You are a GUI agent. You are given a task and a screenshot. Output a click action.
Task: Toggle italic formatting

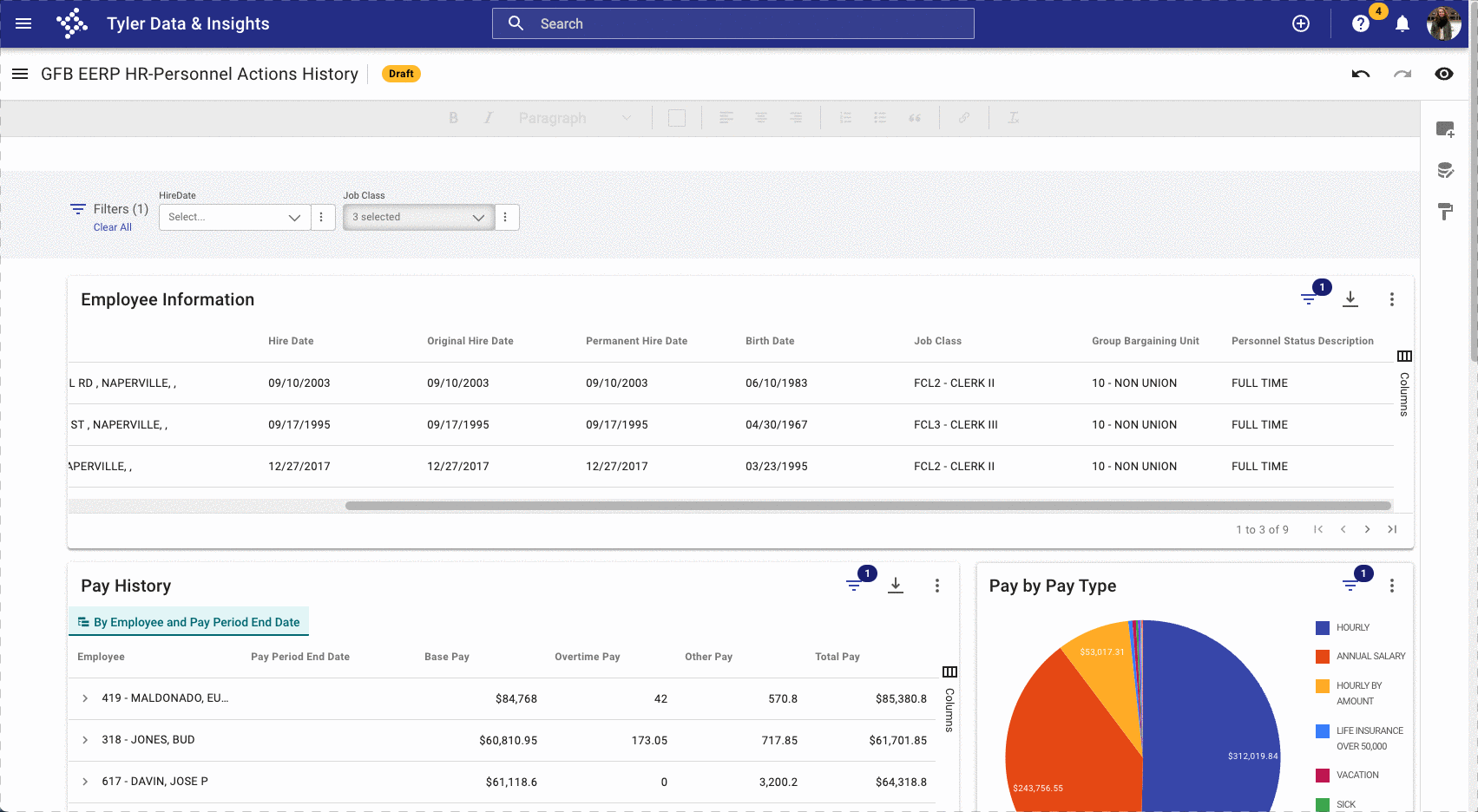tap(488, 118)
